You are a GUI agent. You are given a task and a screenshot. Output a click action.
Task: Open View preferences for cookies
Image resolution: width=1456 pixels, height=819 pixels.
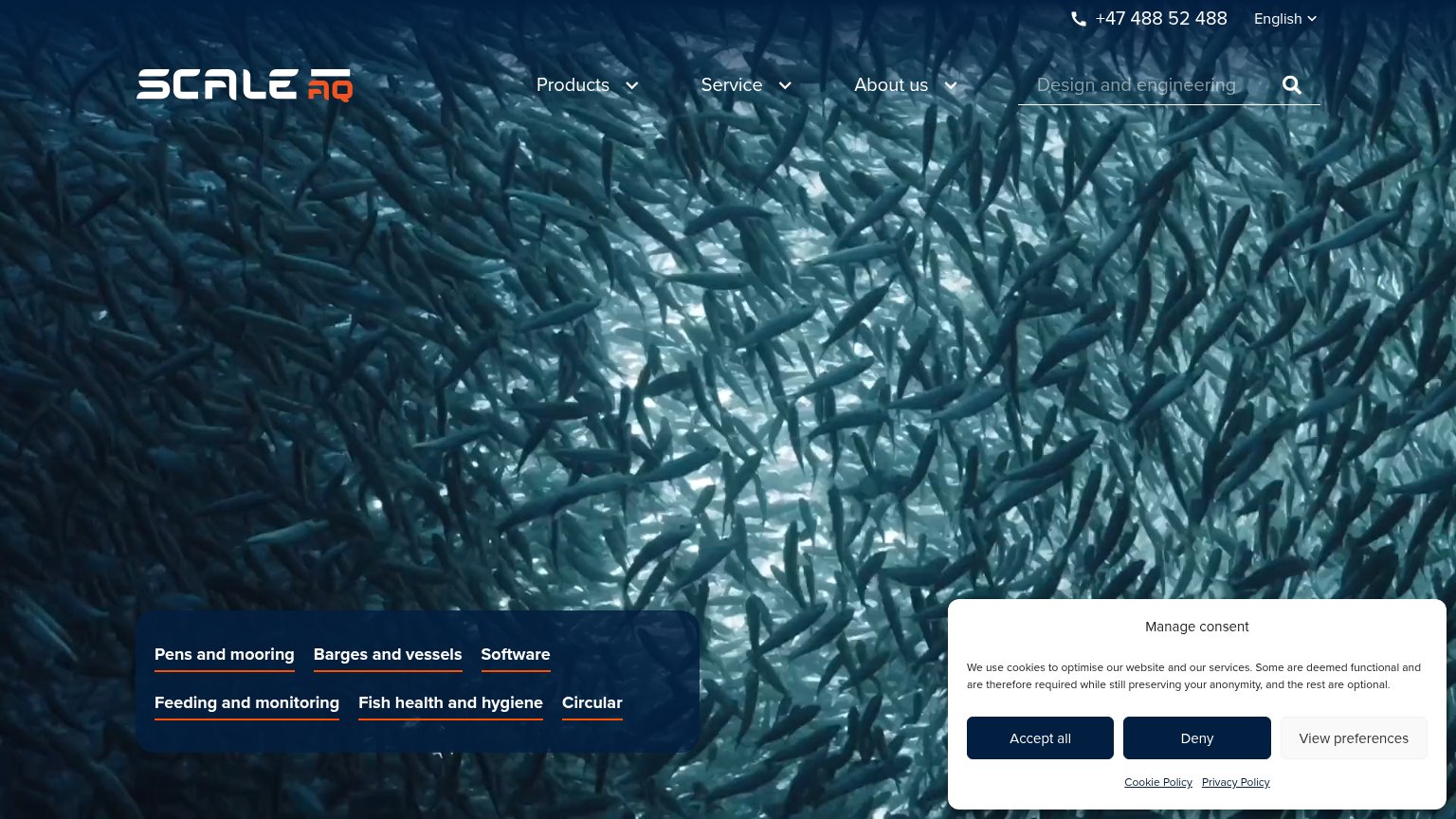point(1354,738)
